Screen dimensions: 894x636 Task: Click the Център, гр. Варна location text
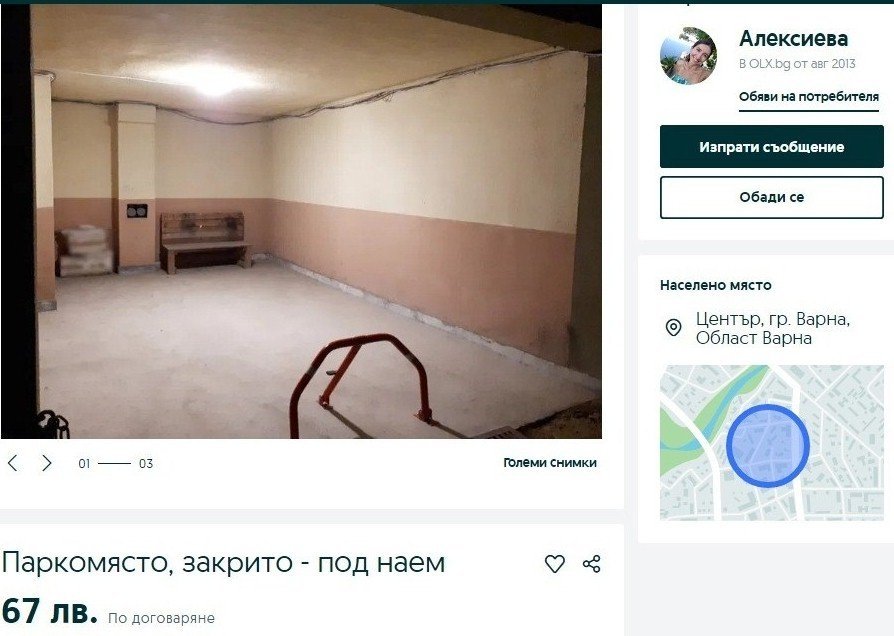pos(773,329)
